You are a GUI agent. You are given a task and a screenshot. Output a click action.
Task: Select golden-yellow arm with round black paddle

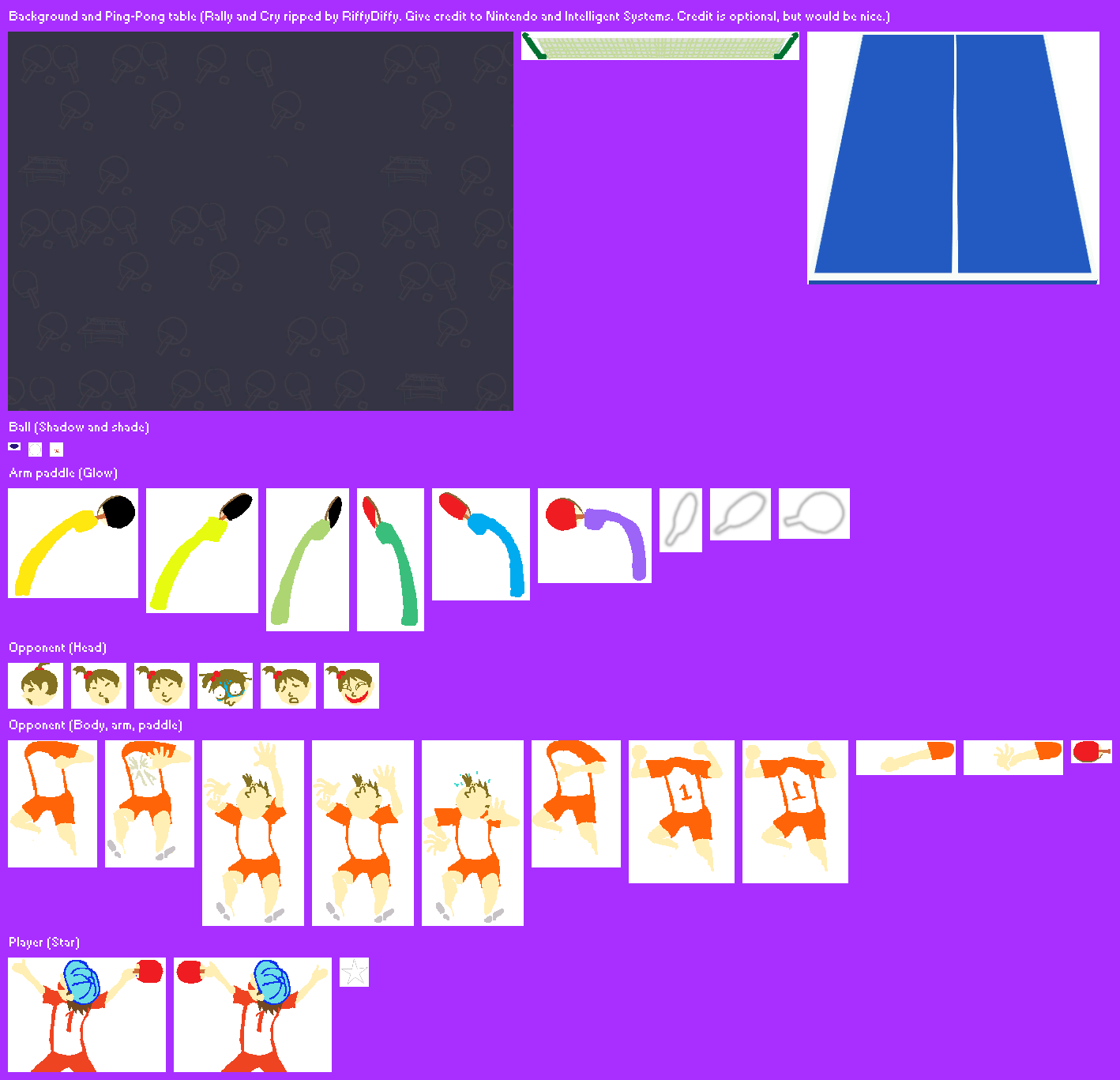click(x=73, y=543)
